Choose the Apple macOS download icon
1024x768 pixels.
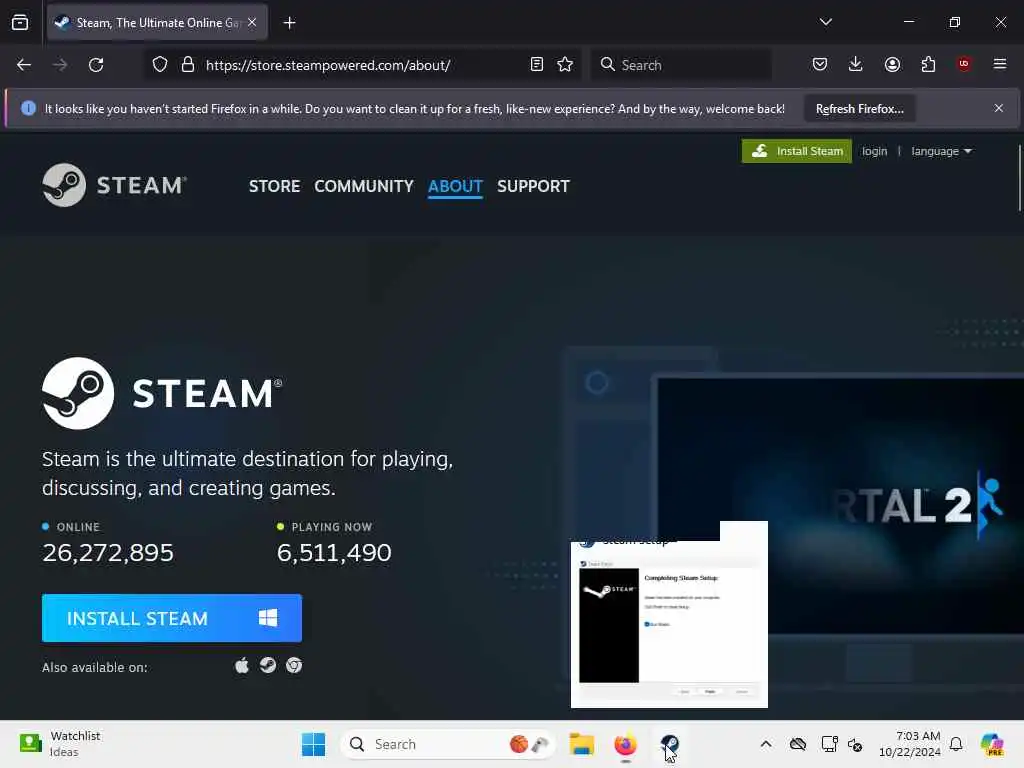tap(242, 665)
